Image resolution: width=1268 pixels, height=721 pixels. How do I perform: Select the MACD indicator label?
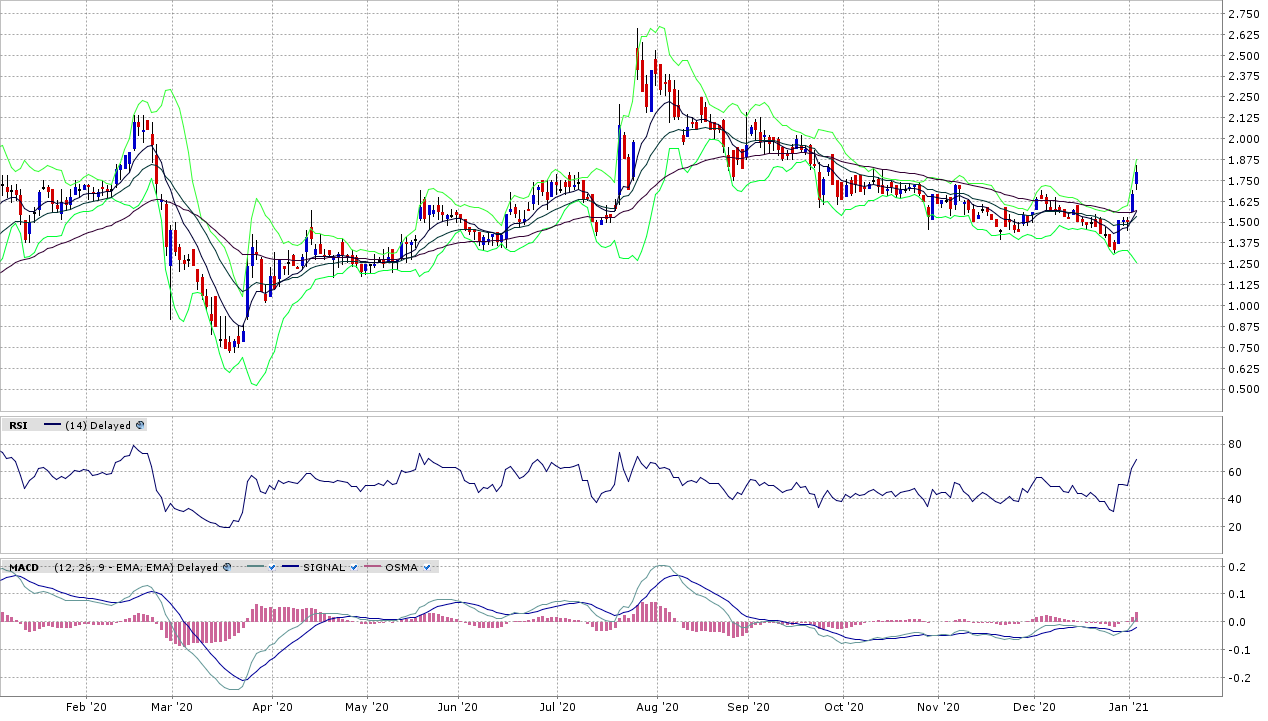coord(23,567)
